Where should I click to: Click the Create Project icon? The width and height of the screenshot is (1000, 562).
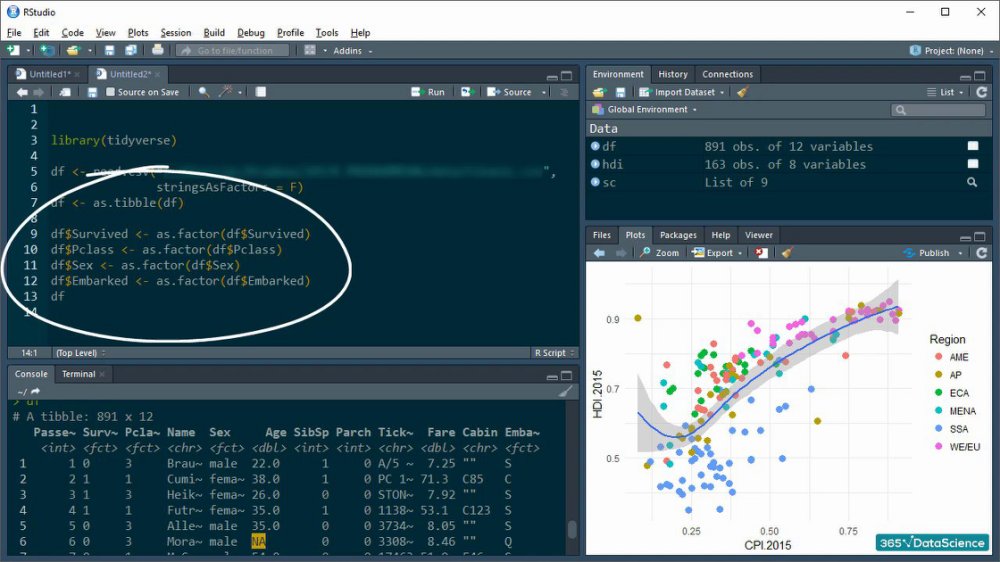click(x=47, y=50)
